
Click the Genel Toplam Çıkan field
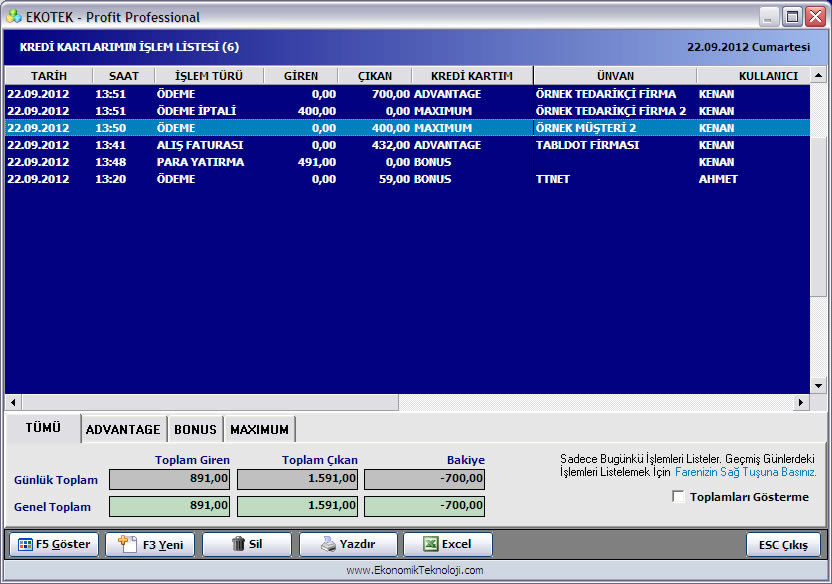coord(297,506)
